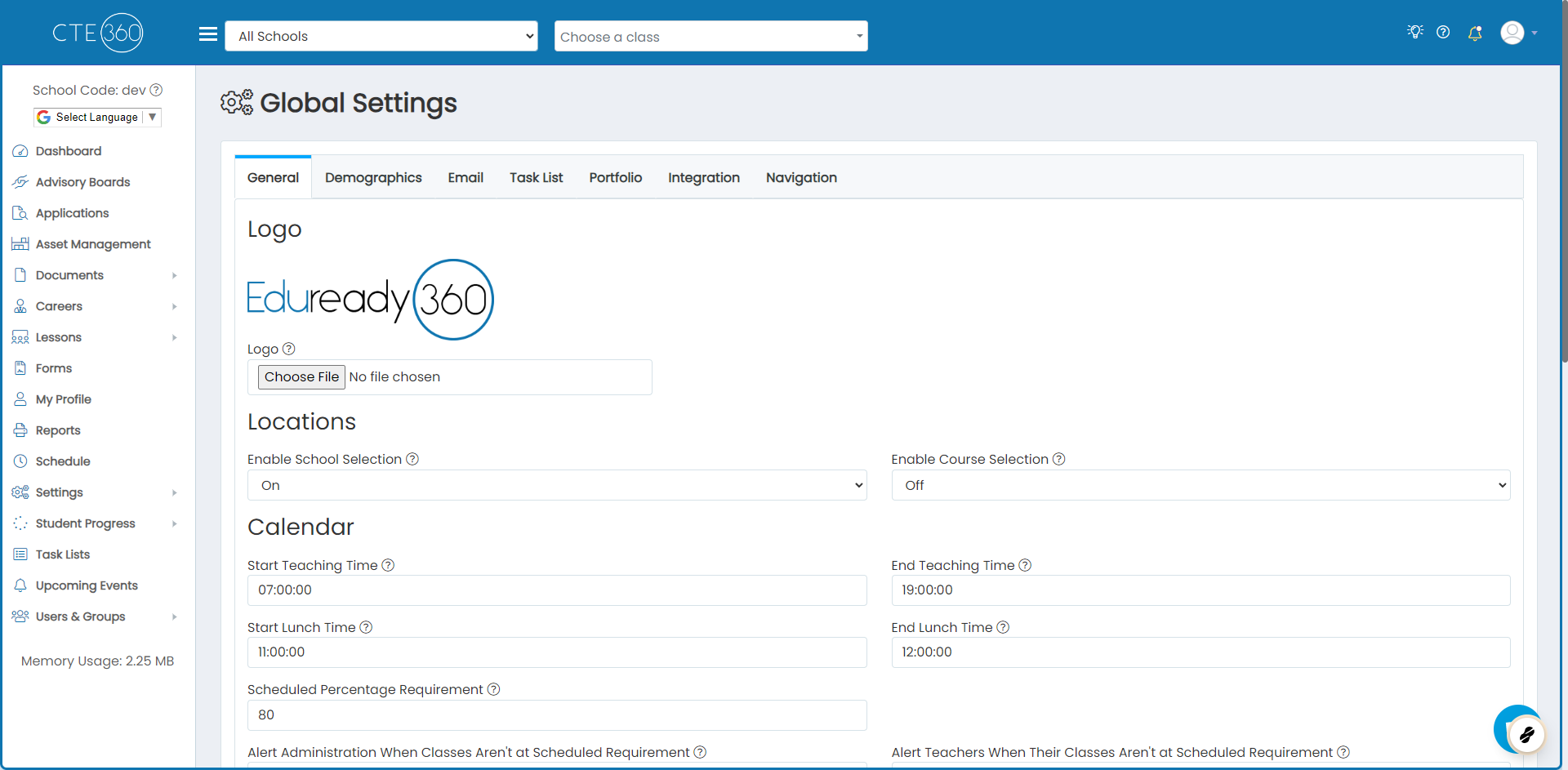Go to Dashboard
1568x770 pixels.
(69, 151)
